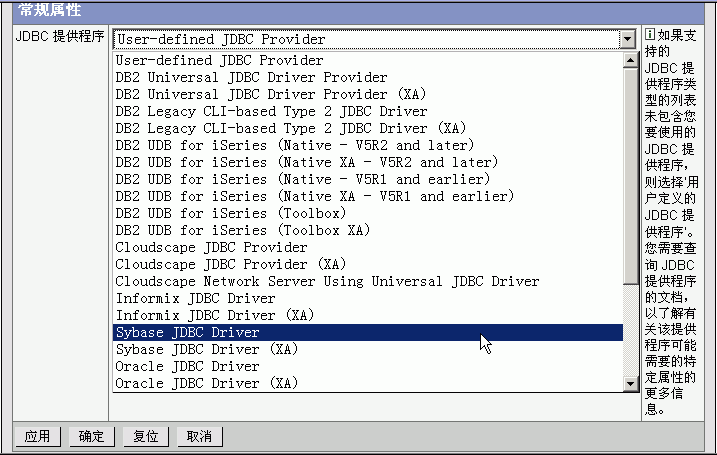The width and height of the screenshot is (717, 455).
Task: Click the list scrollbar up arrow
Action: point(631,60)
